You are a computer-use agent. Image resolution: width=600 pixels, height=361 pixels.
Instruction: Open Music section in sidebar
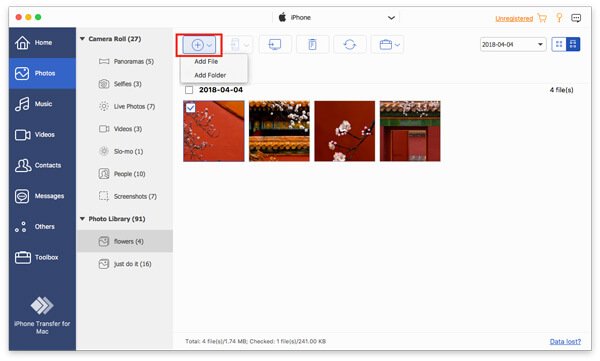[42, 104]
